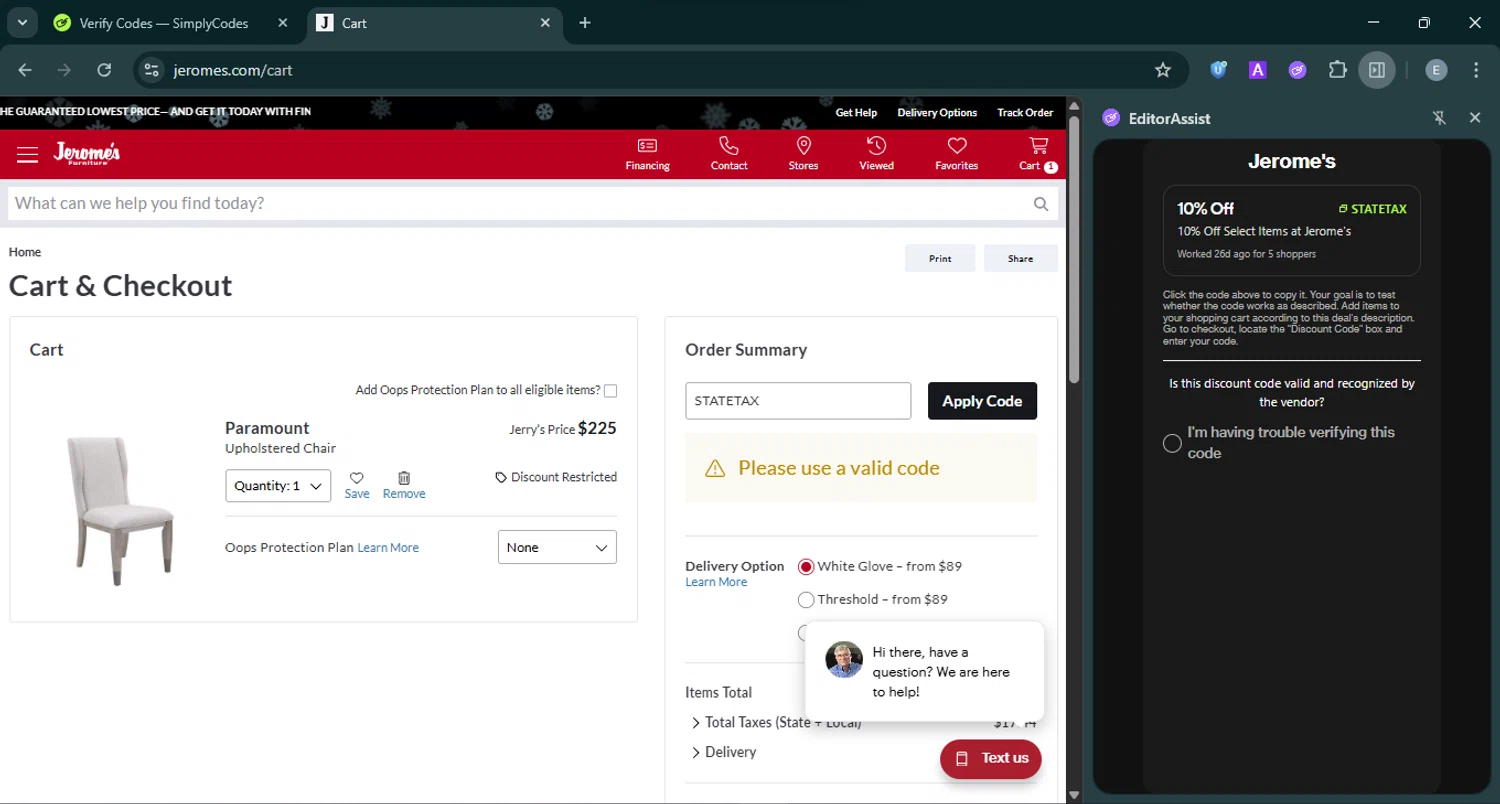The width and height of the screenshot is (1500, 804).
Task: View site information icon in address bar
Action: click(x=151, y=70)
